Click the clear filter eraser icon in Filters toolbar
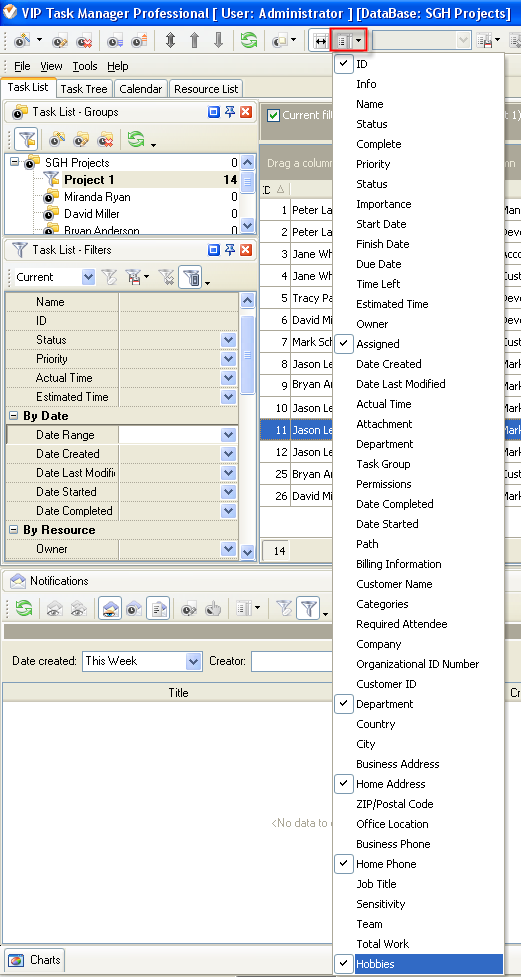 (108, 277)
